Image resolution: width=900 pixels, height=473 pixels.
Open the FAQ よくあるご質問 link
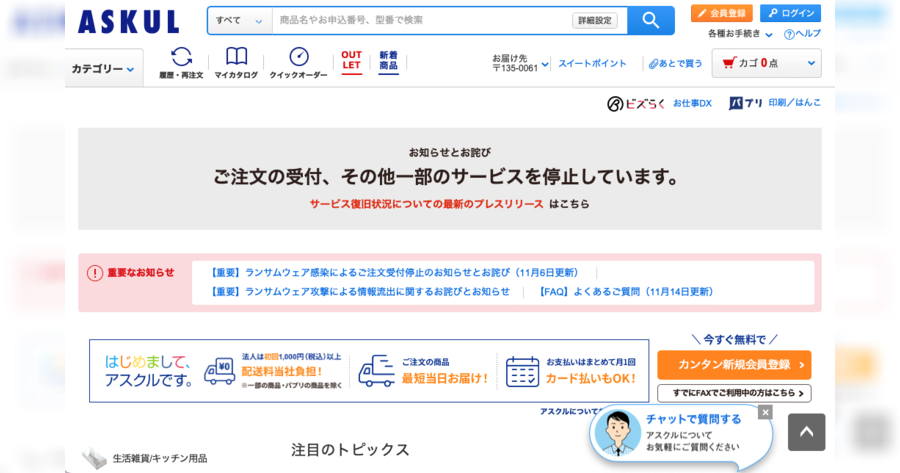(x=627, y=292)
